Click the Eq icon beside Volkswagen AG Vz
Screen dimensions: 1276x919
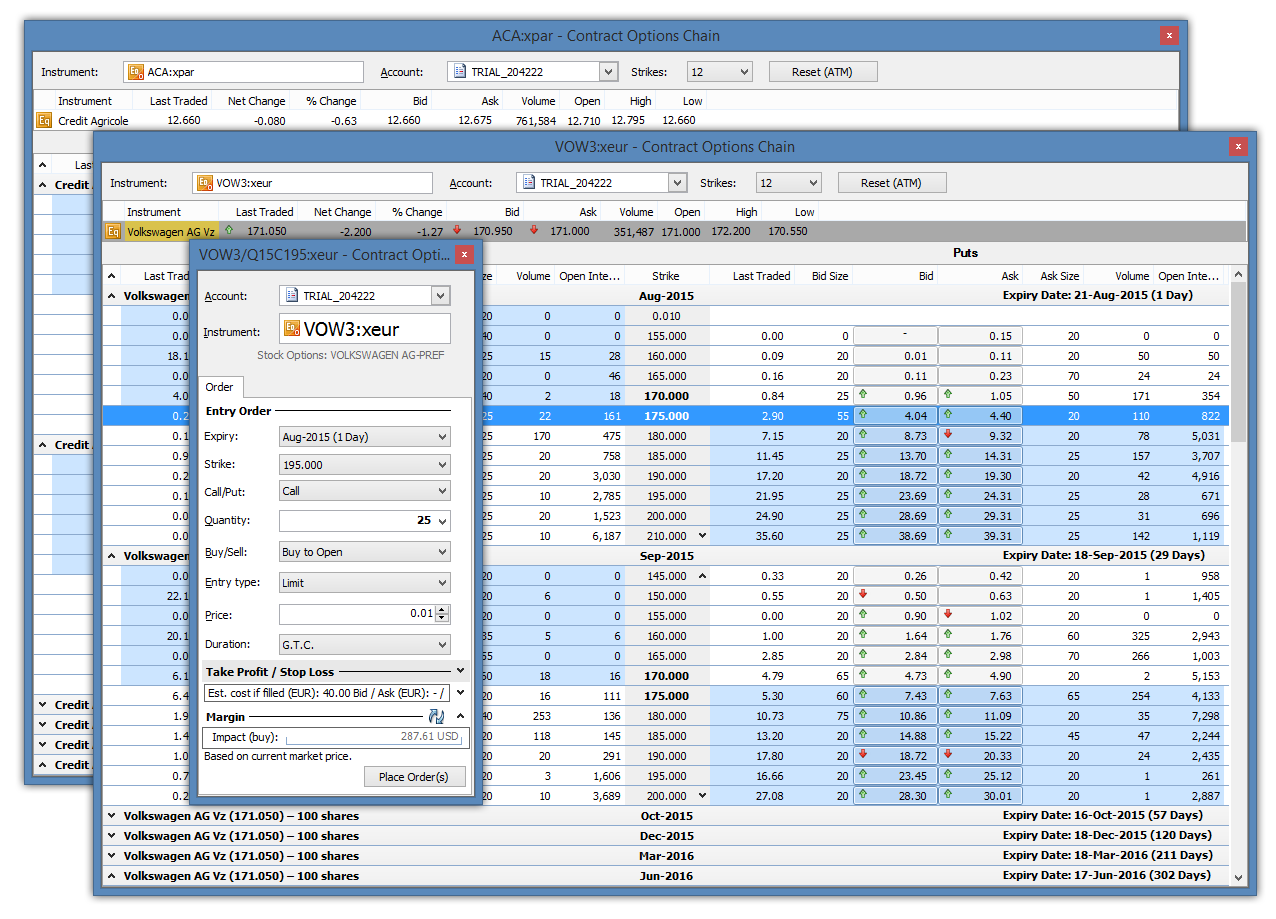[113, 231]
